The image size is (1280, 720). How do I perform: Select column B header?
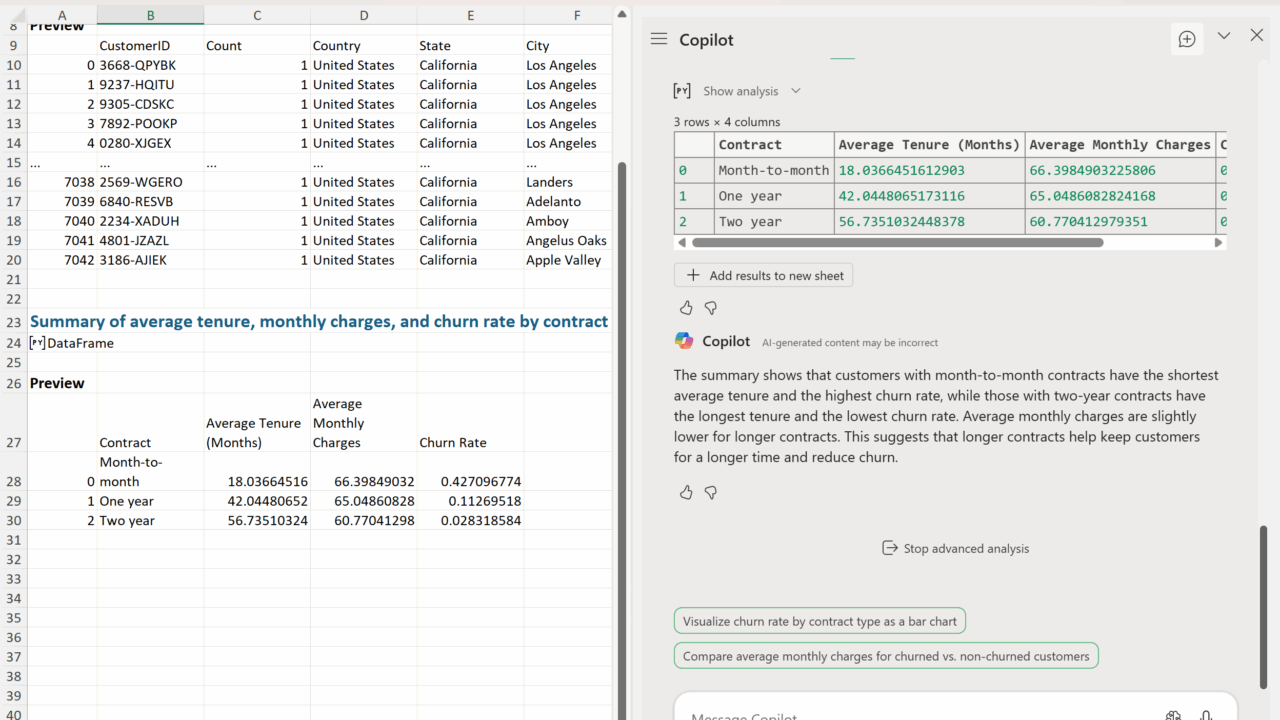point(150,15)
